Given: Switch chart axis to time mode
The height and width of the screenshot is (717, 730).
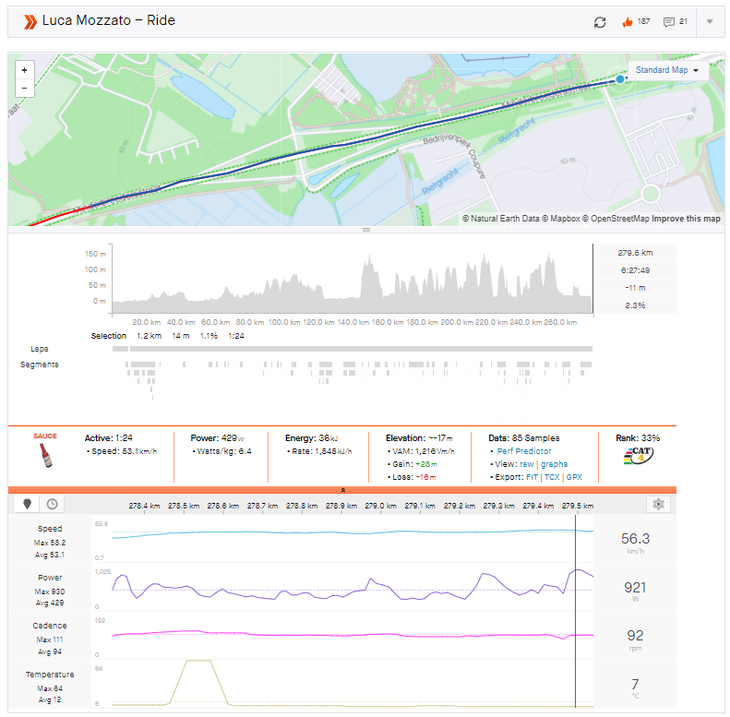Looking at the screenshot, I should point(51,505).
